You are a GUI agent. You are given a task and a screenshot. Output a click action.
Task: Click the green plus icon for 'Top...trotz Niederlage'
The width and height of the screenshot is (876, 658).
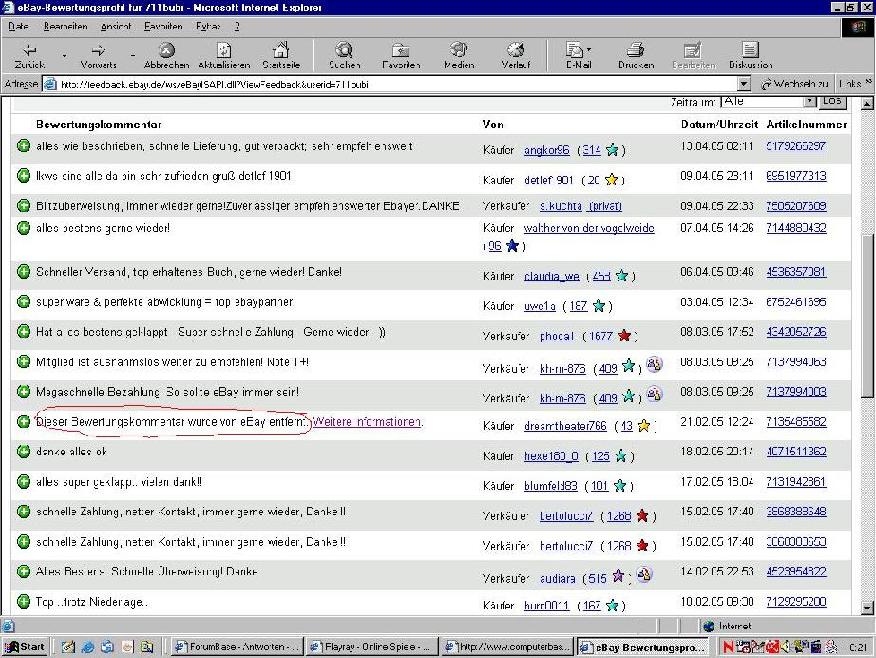coord(23,602)
